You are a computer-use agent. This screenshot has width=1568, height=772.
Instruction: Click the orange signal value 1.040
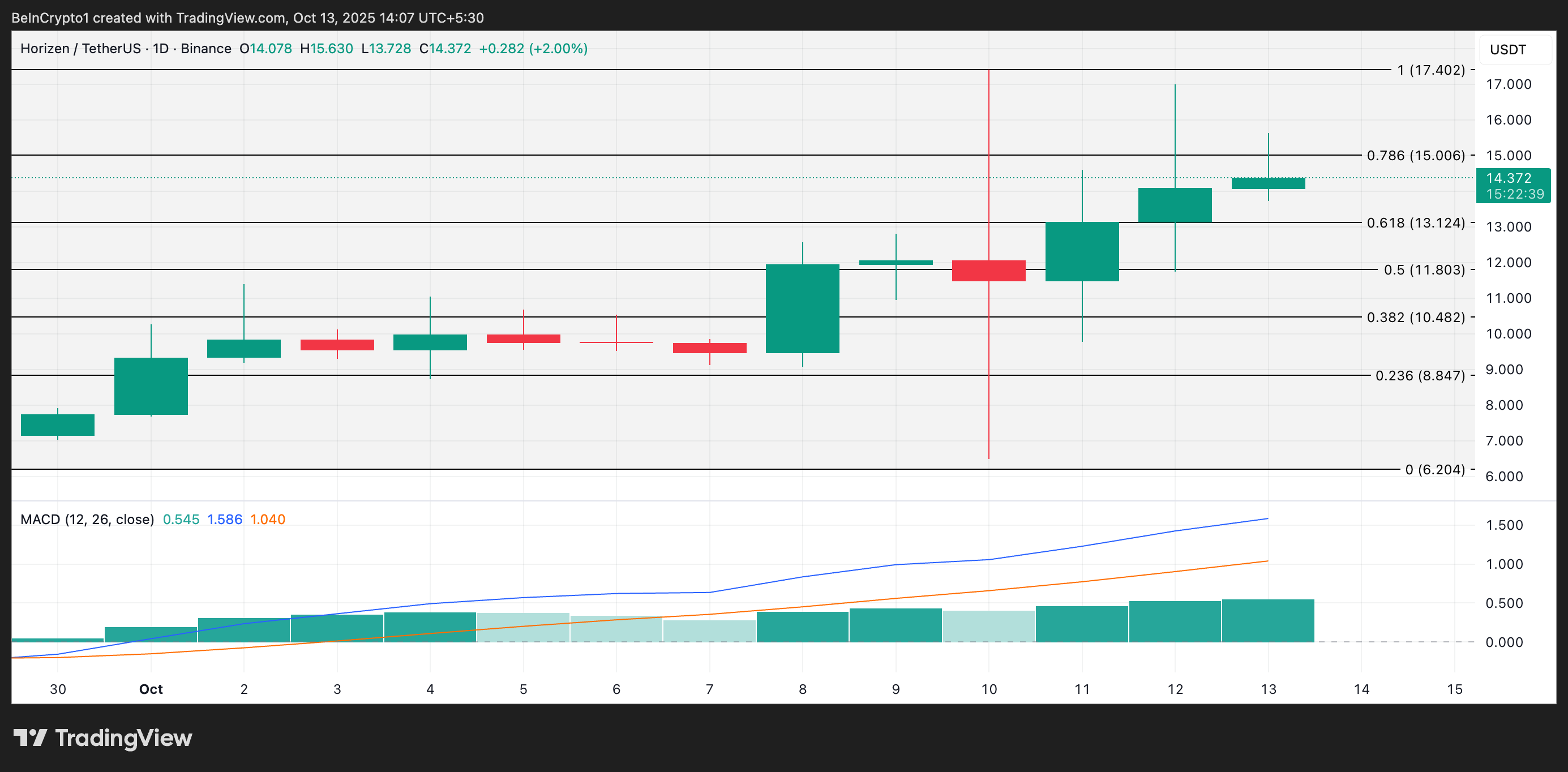268,520
